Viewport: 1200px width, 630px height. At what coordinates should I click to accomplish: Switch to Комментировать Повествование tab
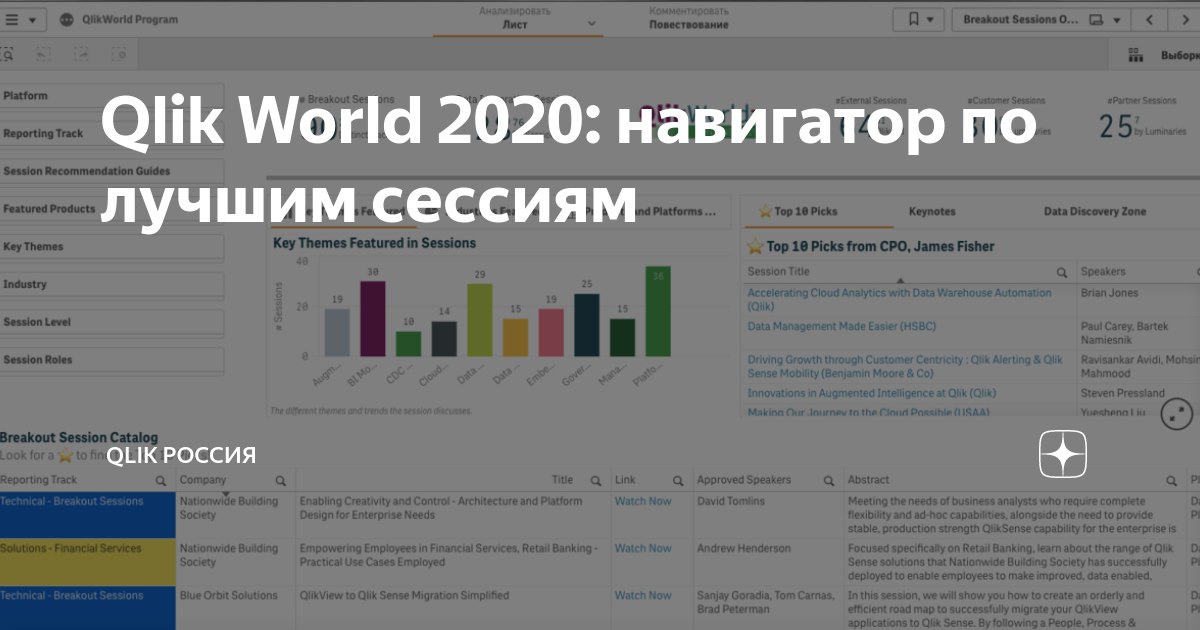(689, 18)
